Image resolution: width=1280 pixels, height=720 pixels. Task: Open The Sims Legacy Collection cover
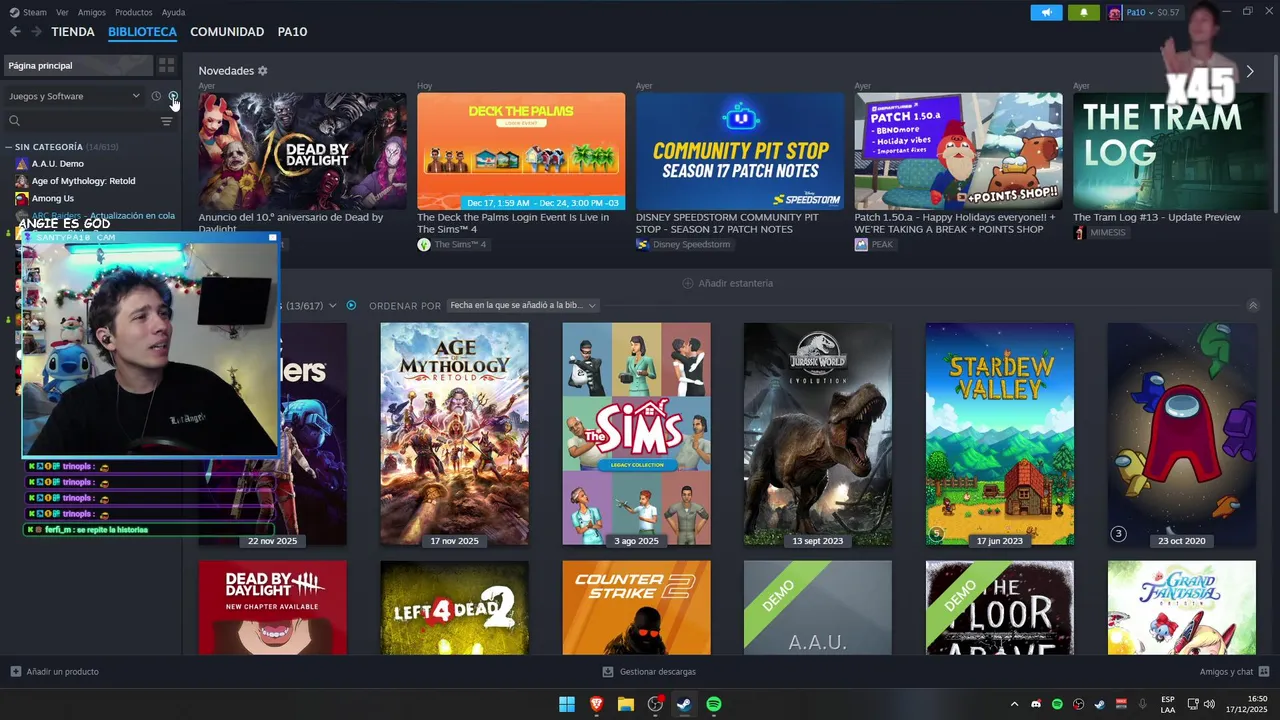(x=636, y=434)
